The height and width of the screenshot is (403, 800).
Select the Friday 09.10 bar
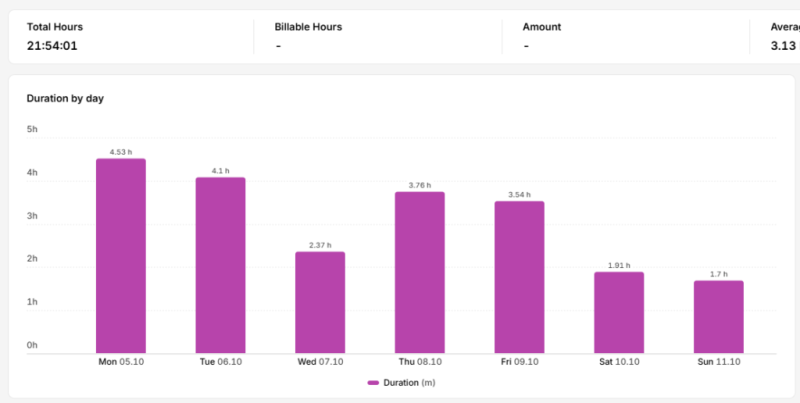point(519,278)
